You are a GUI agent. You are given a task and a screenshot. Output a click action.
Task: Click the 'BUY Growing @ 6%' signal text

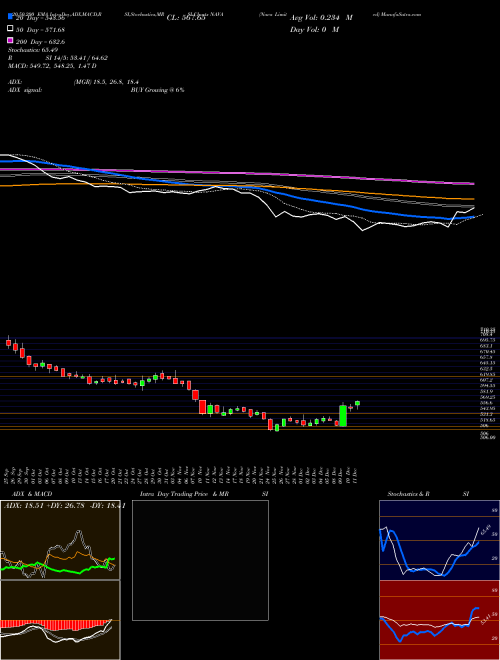[157, 90]
